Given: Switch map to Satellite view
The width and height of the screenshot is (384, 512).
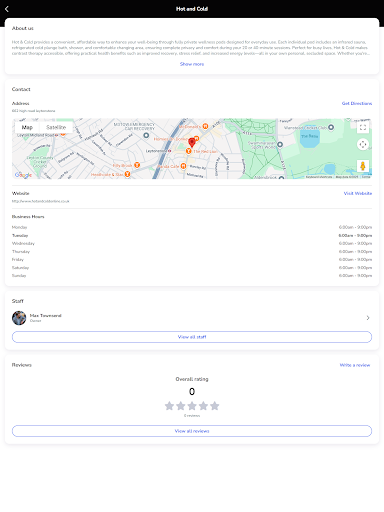Looking at the screenshot, I should [56, 127].
